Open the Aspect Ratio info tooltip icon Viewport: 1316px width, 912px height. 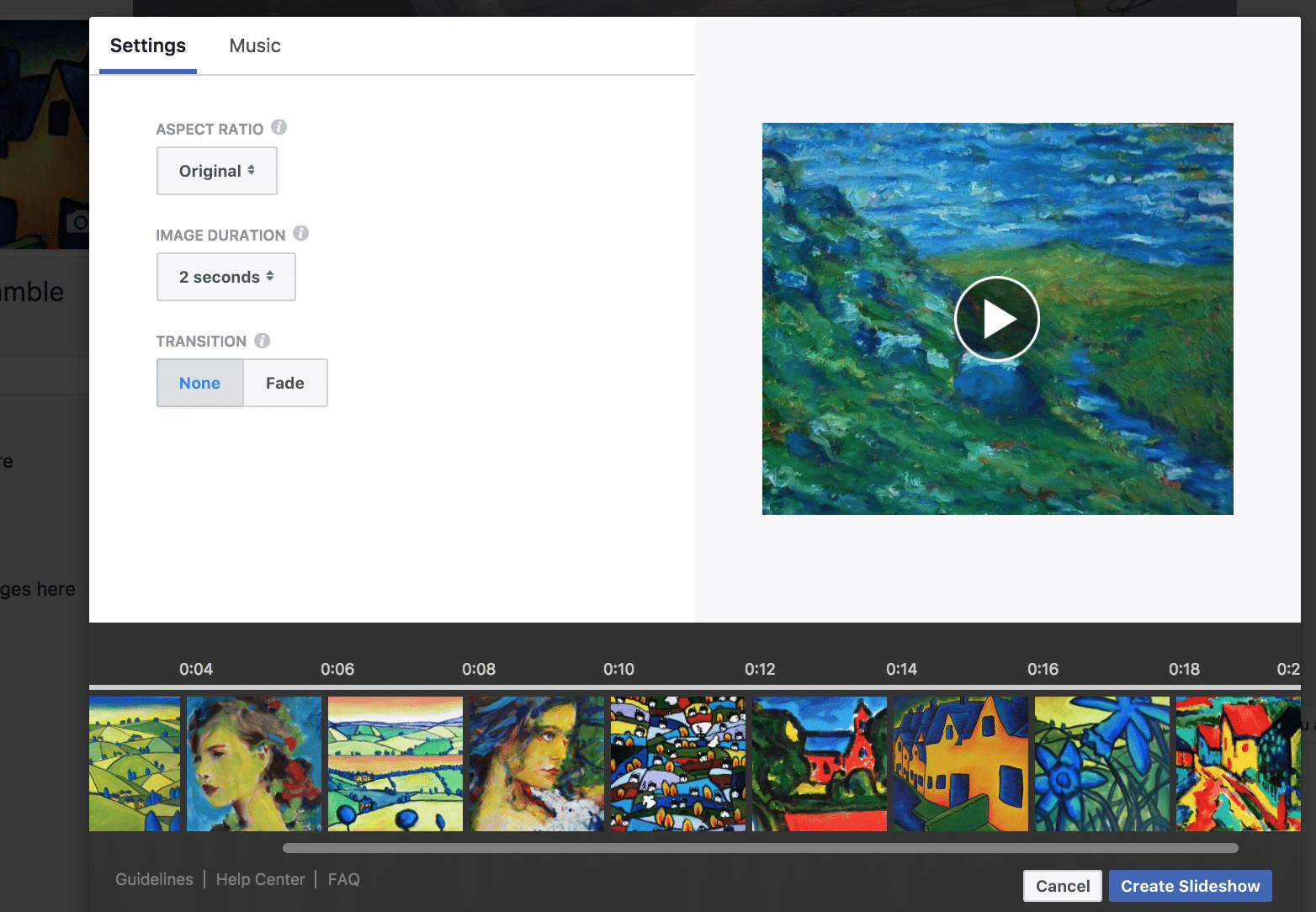click(279, 128)
